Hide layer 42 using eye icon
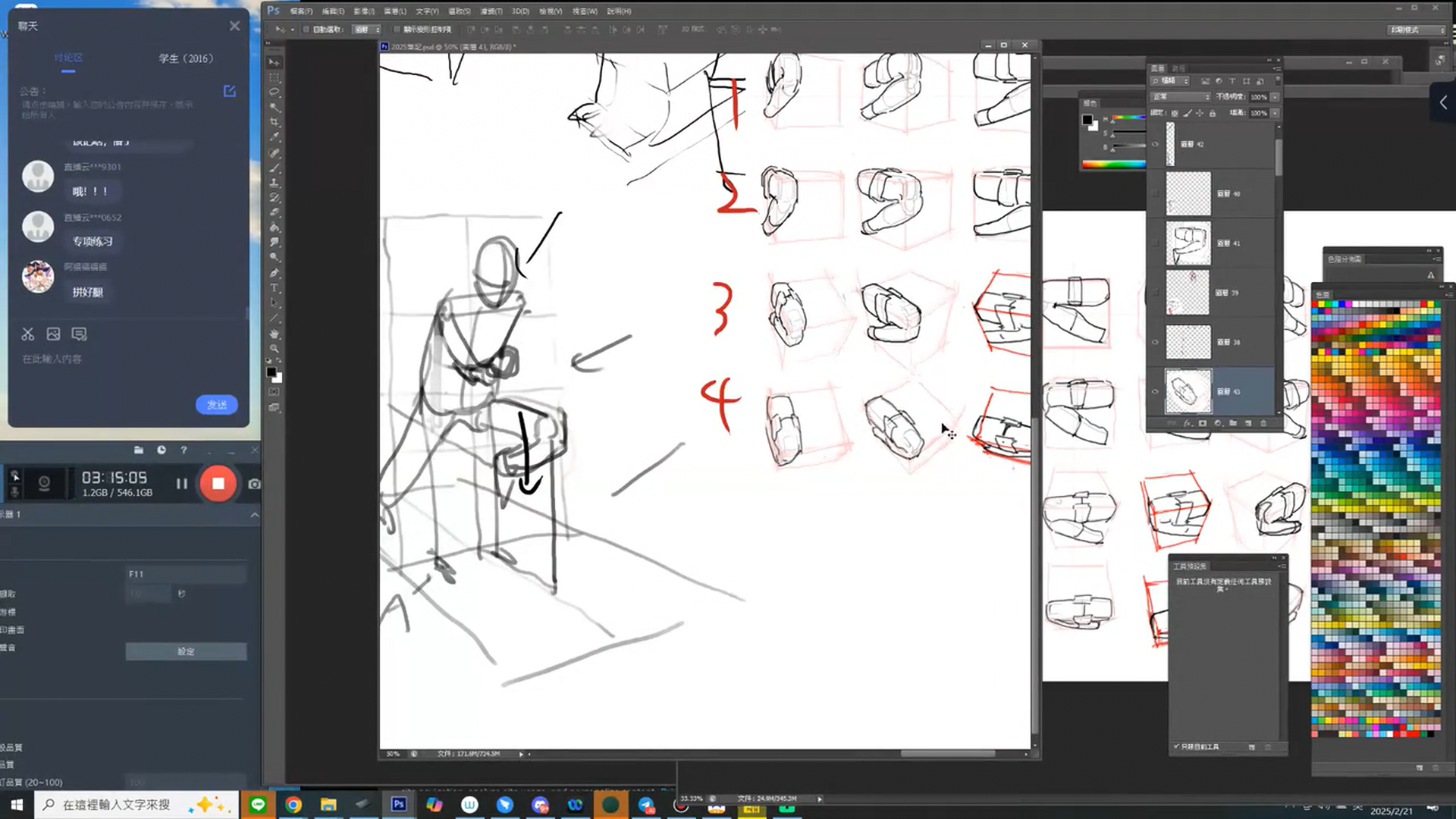 (1156, 144)
